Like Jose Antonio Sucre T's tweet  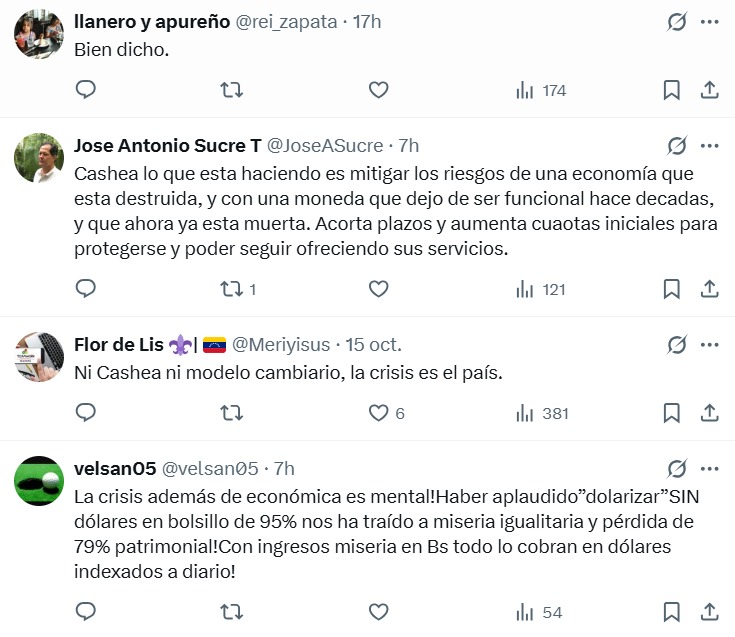point(378,289)
